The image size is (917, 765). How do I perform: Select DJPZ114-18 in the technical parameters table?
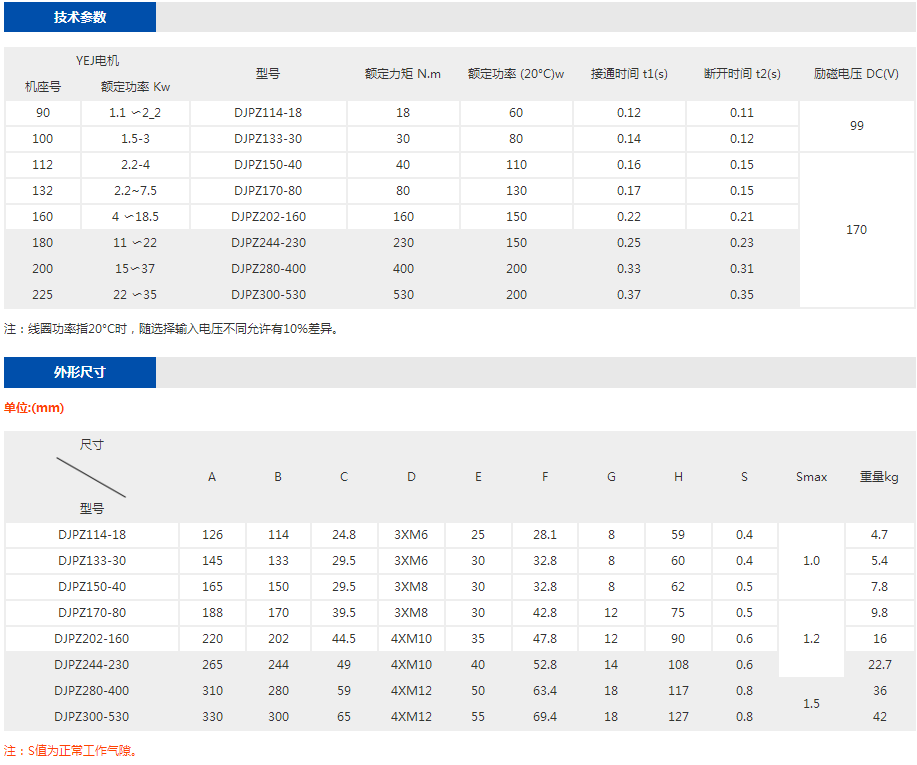(x=268, y=113)
